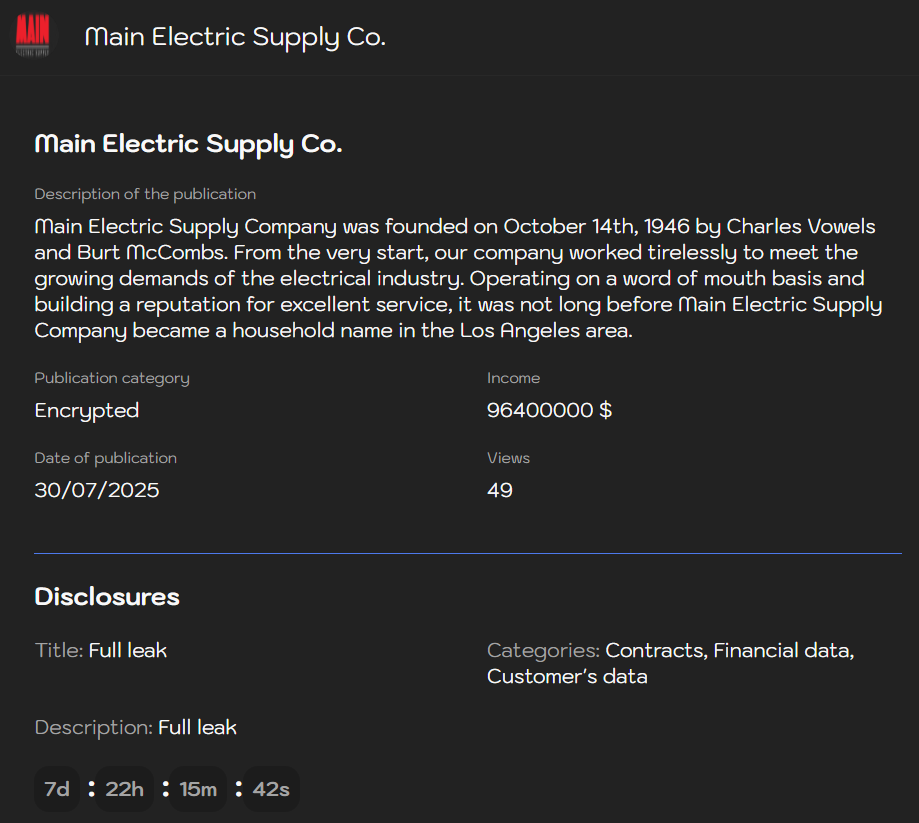Screen dimensions: 919x823
Task: Click the header title Main Electric Supply Co.
Action: [235, 37]
